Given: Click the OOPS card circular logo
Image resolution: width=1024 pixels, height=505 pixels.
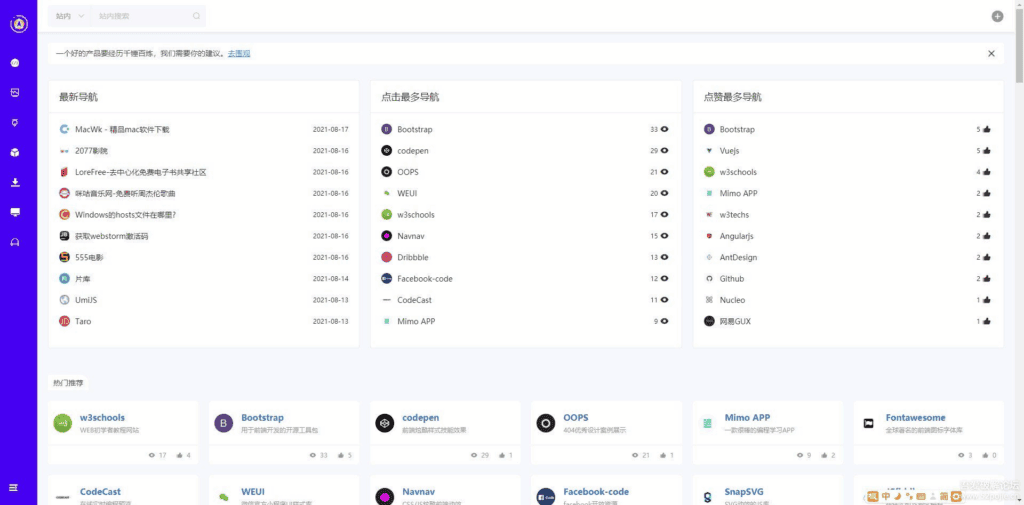Looking at the screenshot, I should (x=546, y=423).
